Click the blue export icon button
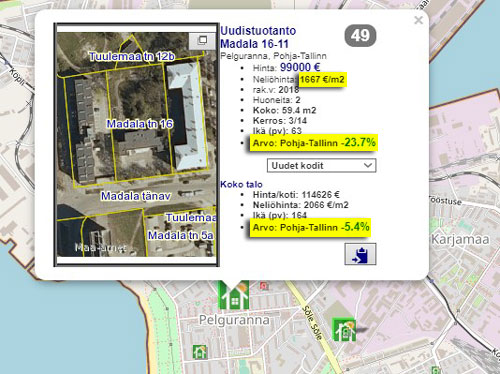 click(x=360, y=254)
